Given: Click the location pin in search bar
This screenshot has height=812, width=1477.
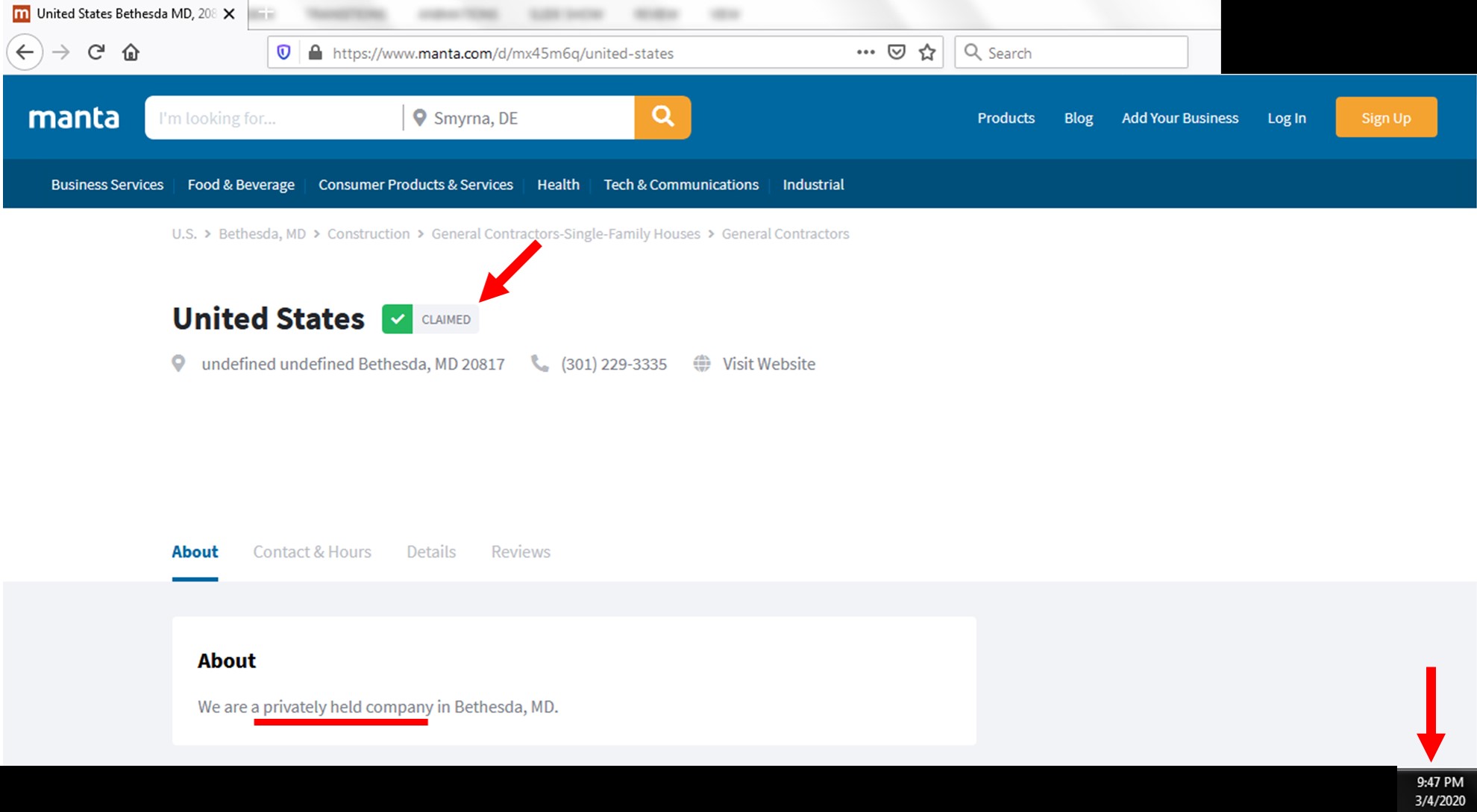Looking at the screenshot, I should pos(419,118).
